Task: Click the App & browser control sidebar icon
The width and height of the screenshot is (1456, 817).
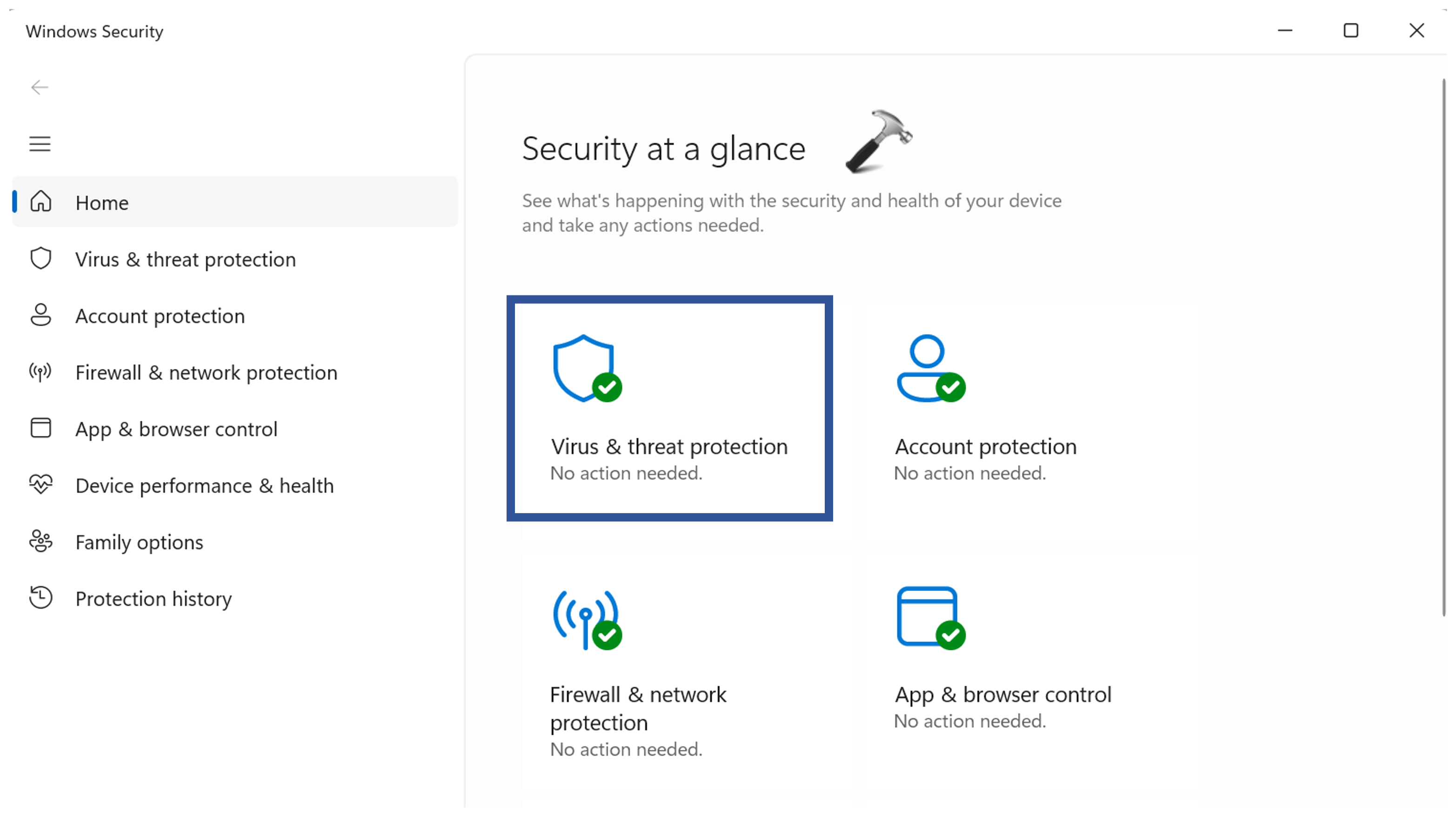Action: click(x=40, y=429)
